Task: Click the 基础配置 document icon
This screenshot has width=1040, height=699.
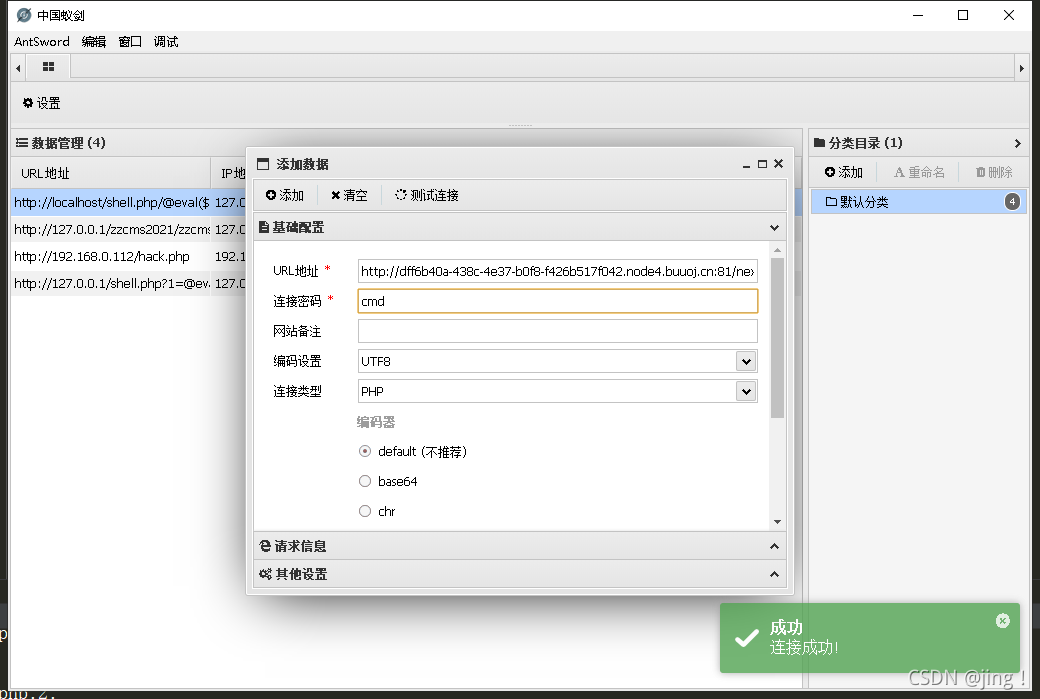Action: pyautogui.click(x=264, y=227)
